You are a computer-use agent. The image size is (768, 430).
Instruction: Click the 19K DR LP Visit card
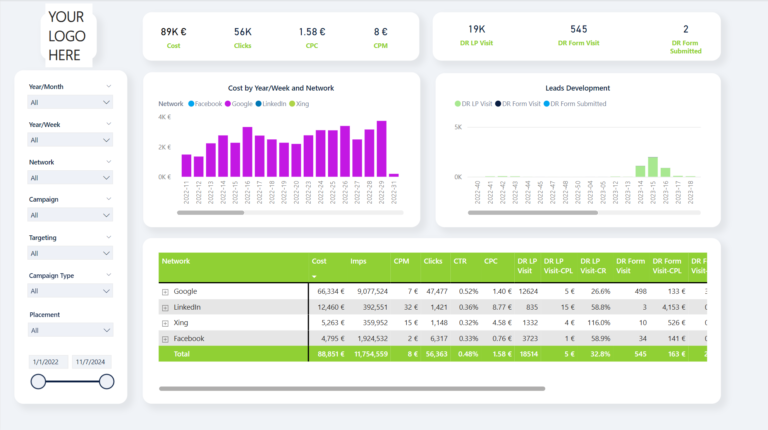click(476, 35)
